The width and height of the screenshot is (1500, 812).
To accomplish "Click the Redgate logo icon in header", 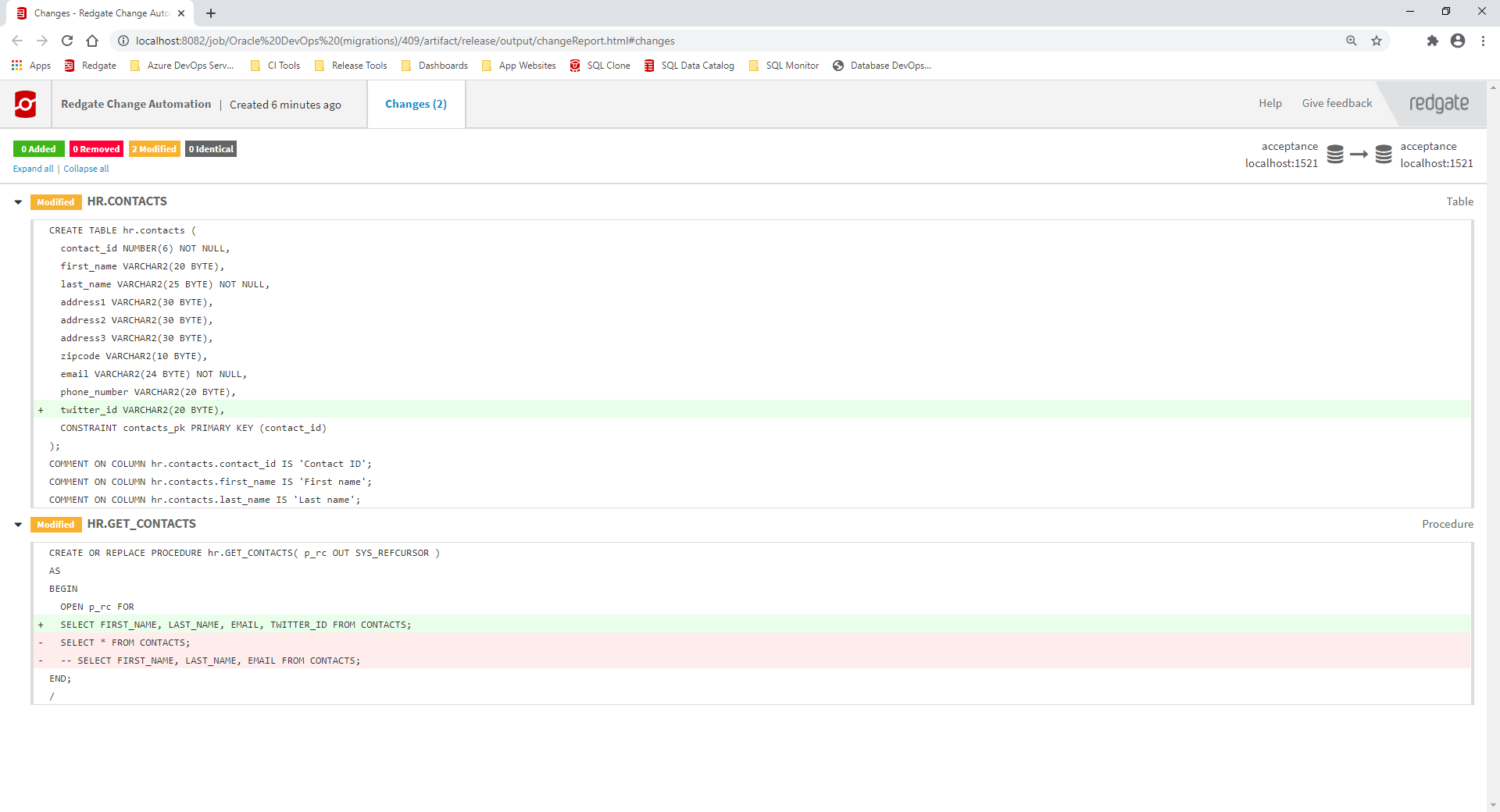I will pos(25,104).
